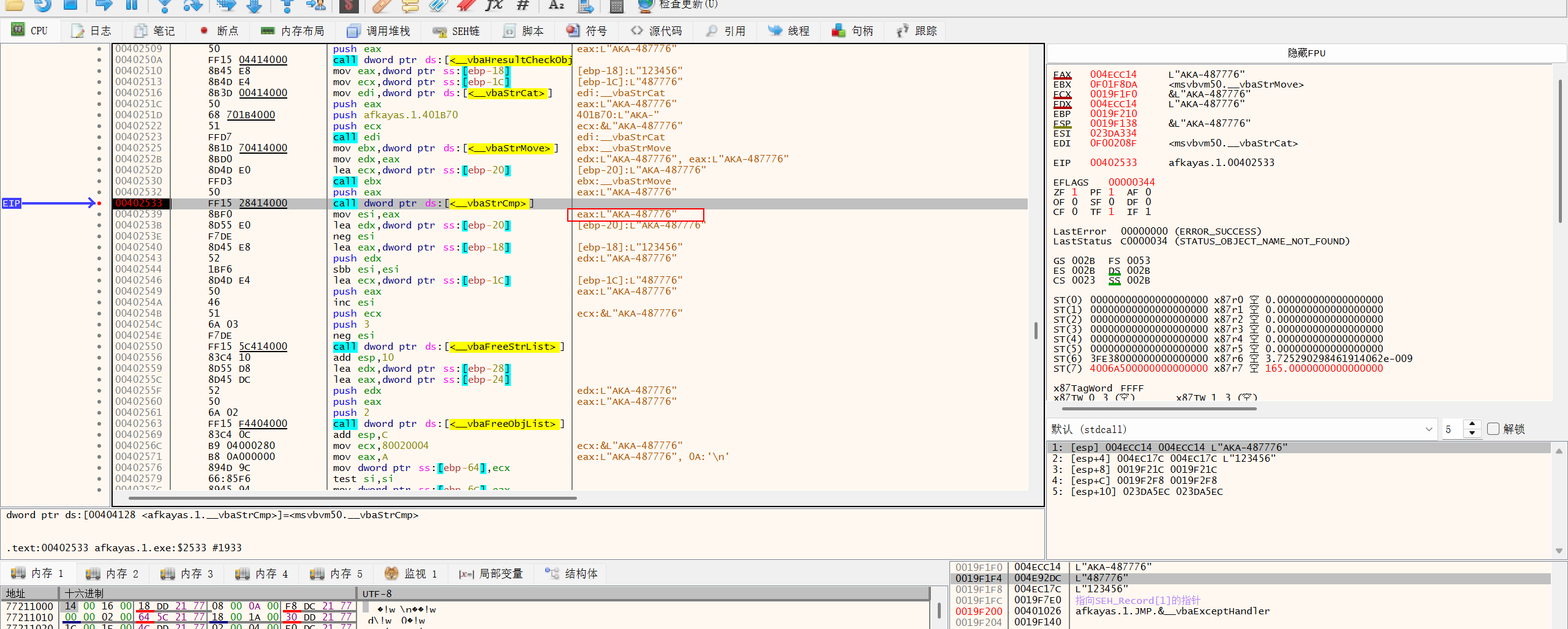Click the 脚本 script icon
The height and width of the screenshot is (629, 1568).
pos(509,31)
